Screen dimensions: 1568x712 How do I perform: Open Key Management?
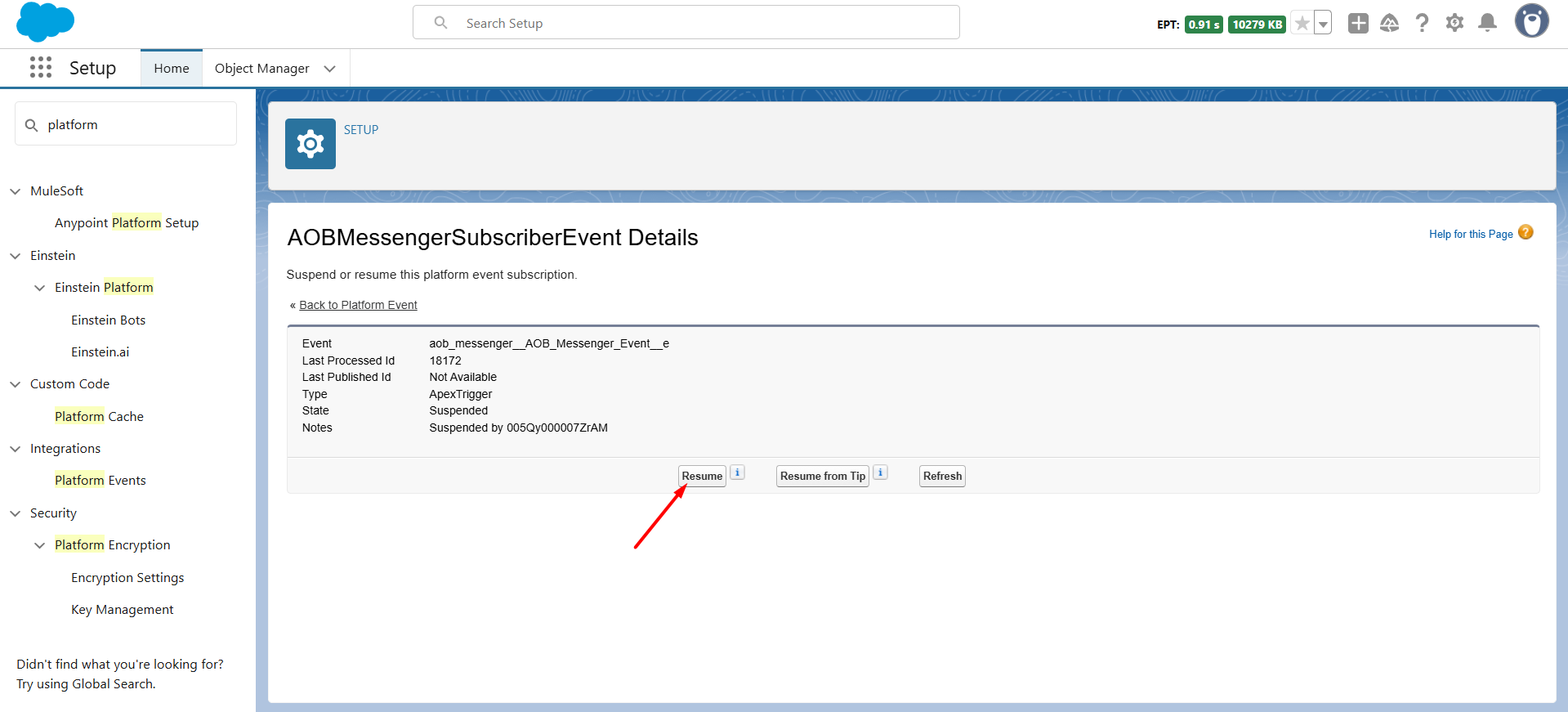click(122, 610)
